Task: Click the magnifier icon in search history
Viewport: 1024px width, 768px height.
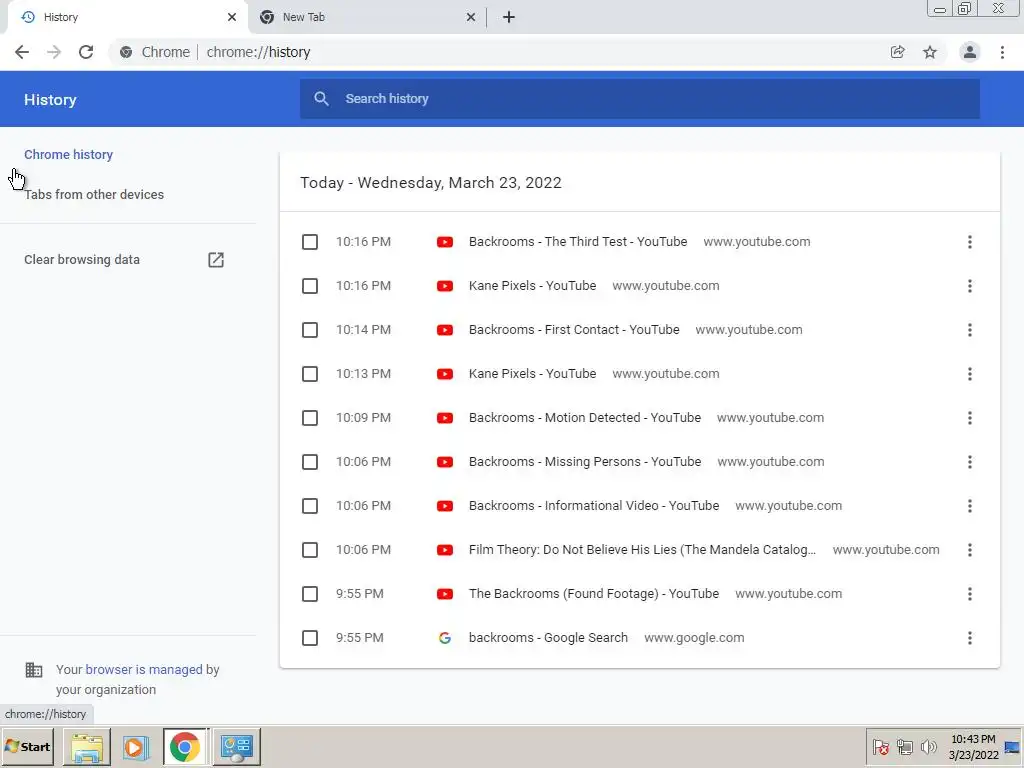Action: [321, 99]
